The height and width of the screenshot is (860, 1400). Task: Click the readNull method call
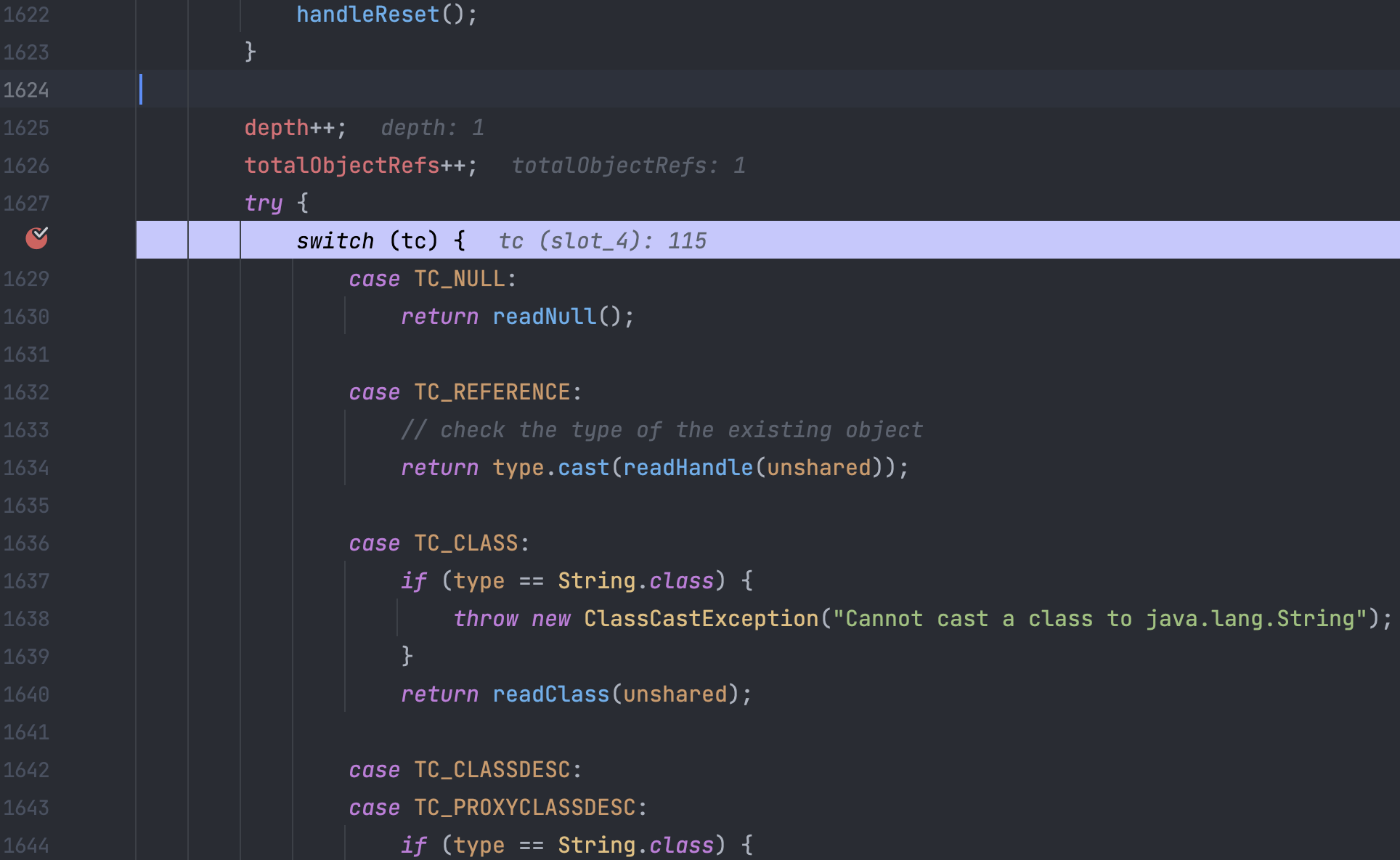click(544, 317)
